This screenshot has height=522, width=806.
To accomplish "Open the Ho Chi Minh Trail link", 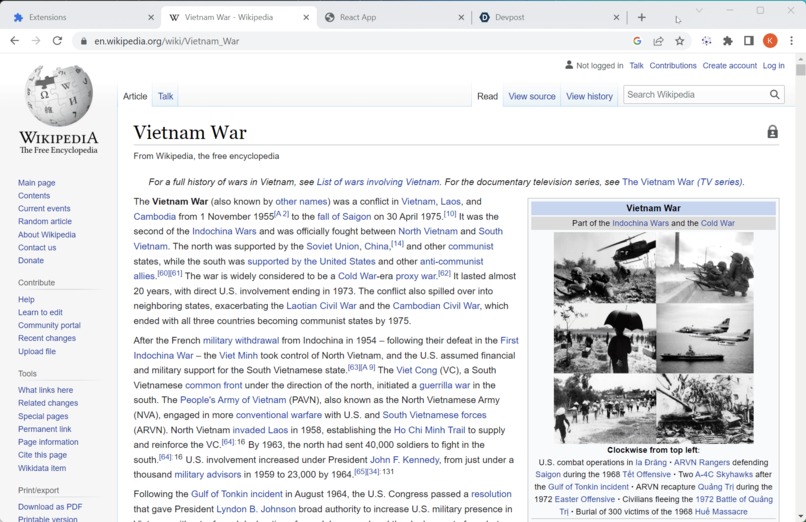I will coord(429,430).
